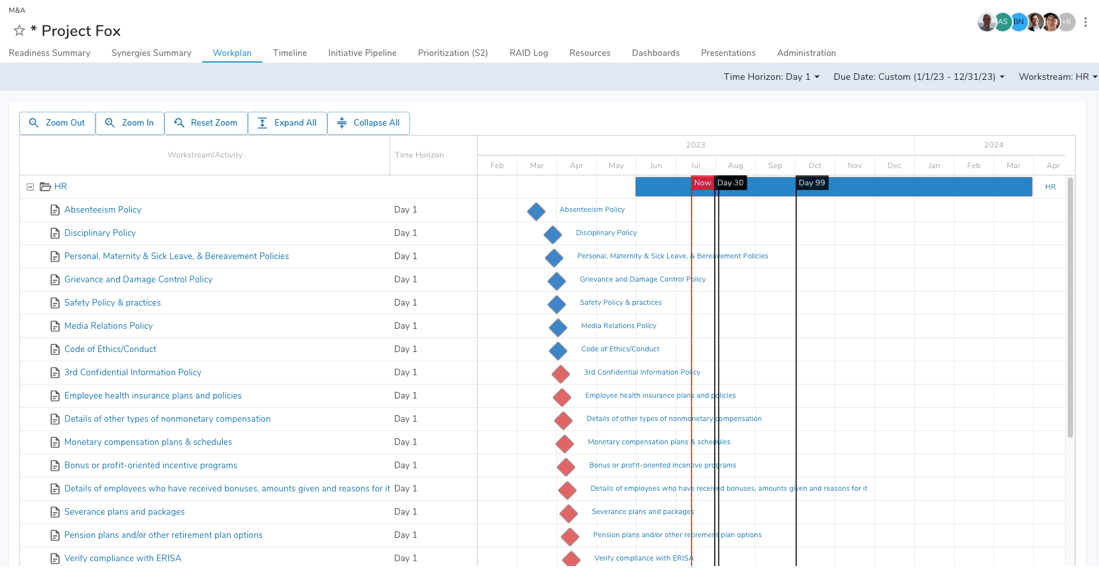Click the Day 99 timeline marker
The height and width of the screenshot is (568, 1099).
812,183
